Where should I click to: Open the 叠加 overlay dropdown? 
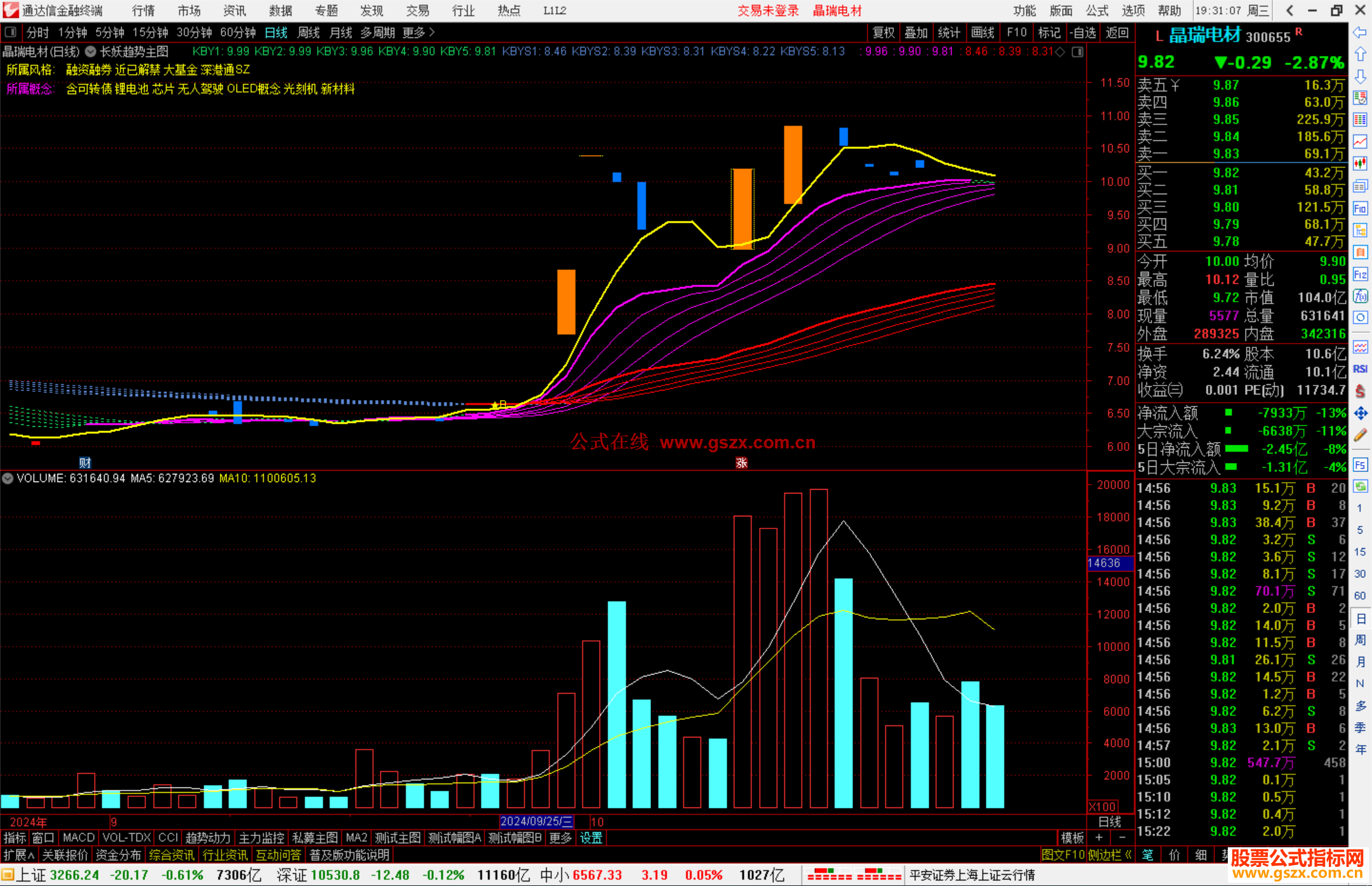click(917, 32)
